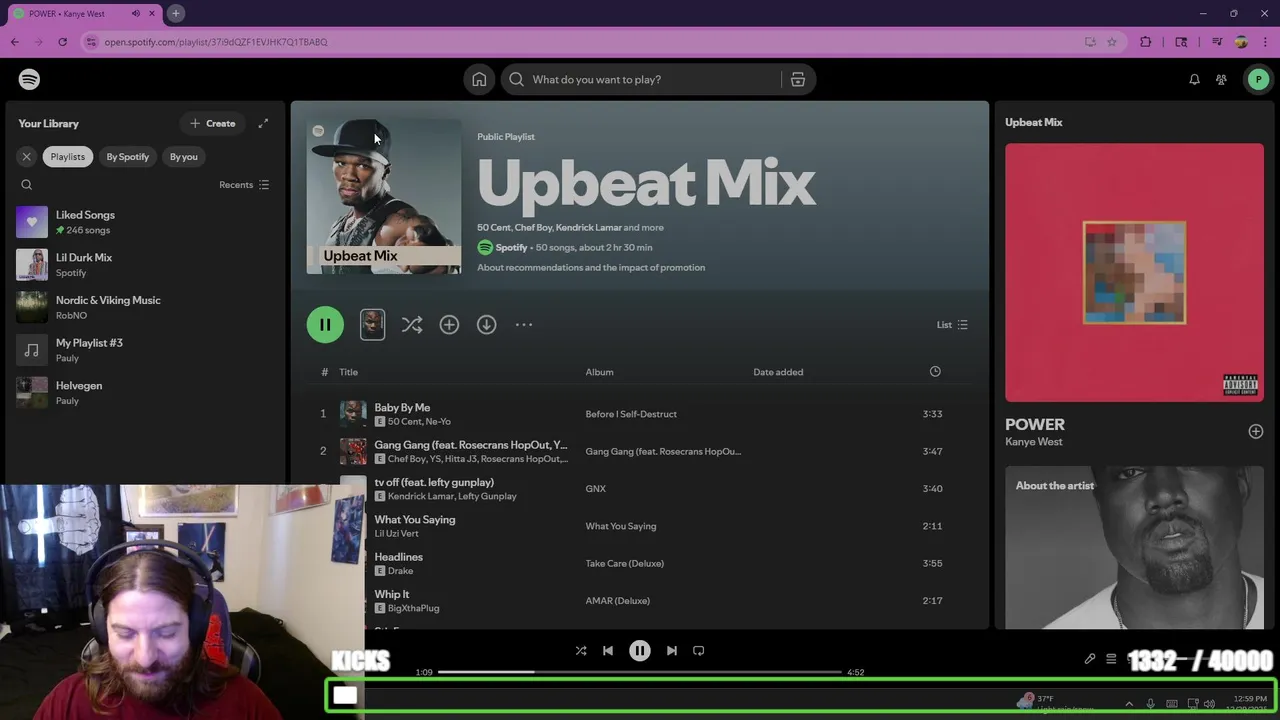Select the Gang Gang track row
Viewport: 1280px width, 720px height.
click(x=640, y=451)
